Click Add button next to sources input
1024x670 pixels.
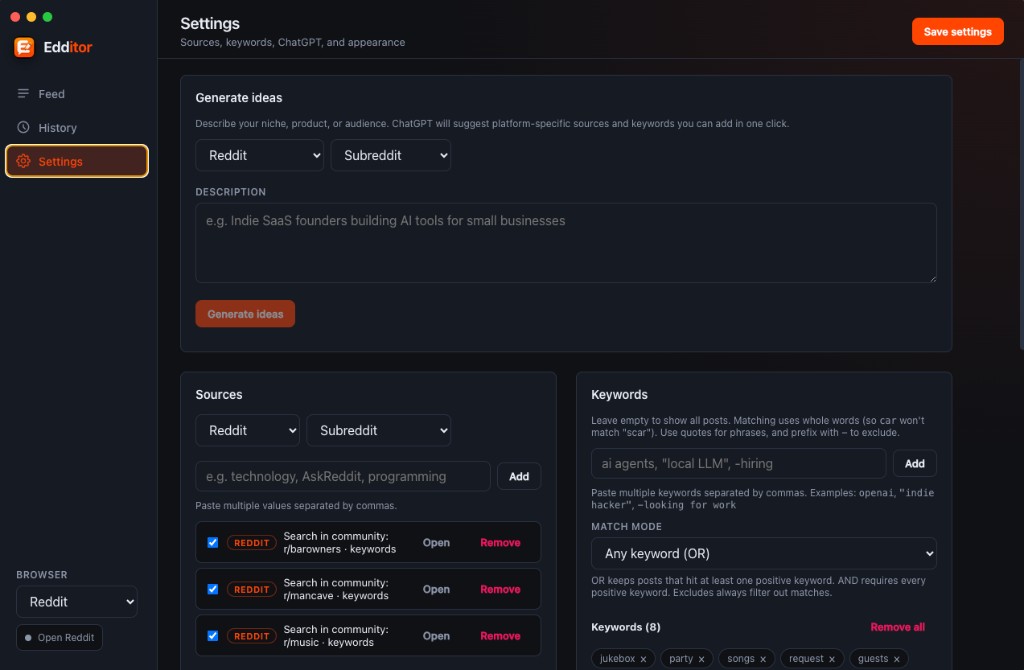tap(519, 476)
